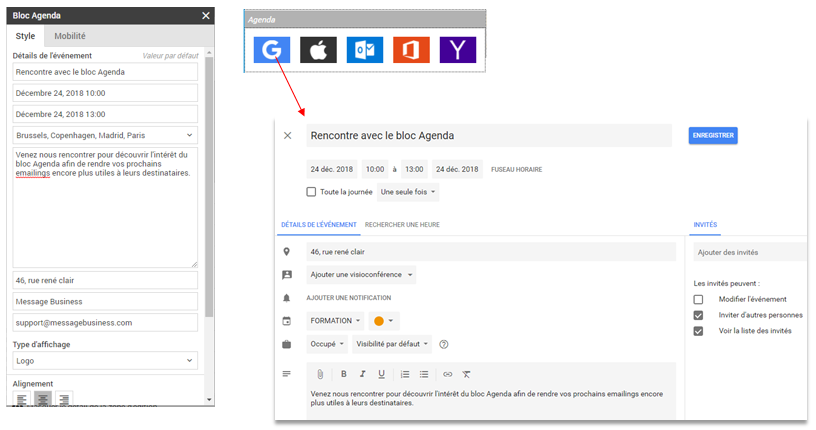The height and width of the screenshot is (430, 816).
Task: Toggle italic in description editor
Action: point(362,374)
